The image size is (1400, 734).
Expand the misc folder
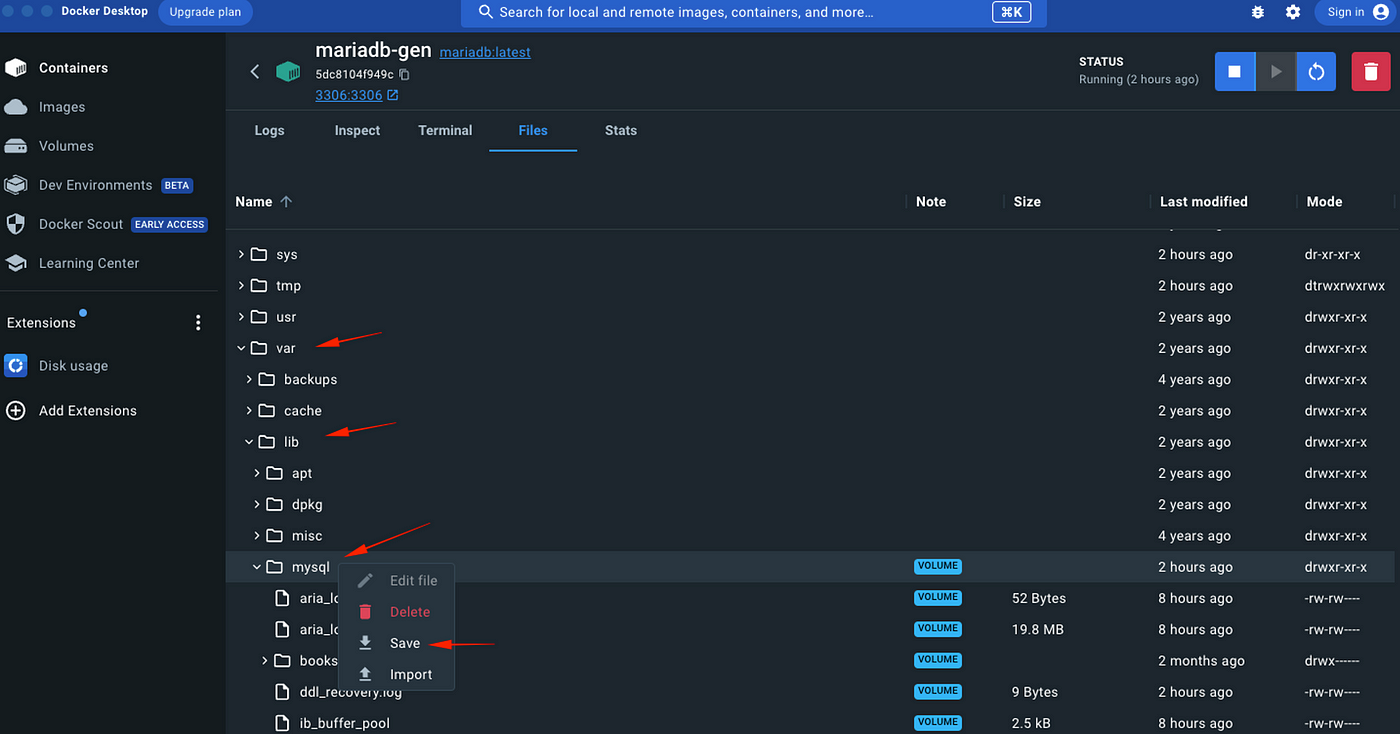(x=258, y=536)
